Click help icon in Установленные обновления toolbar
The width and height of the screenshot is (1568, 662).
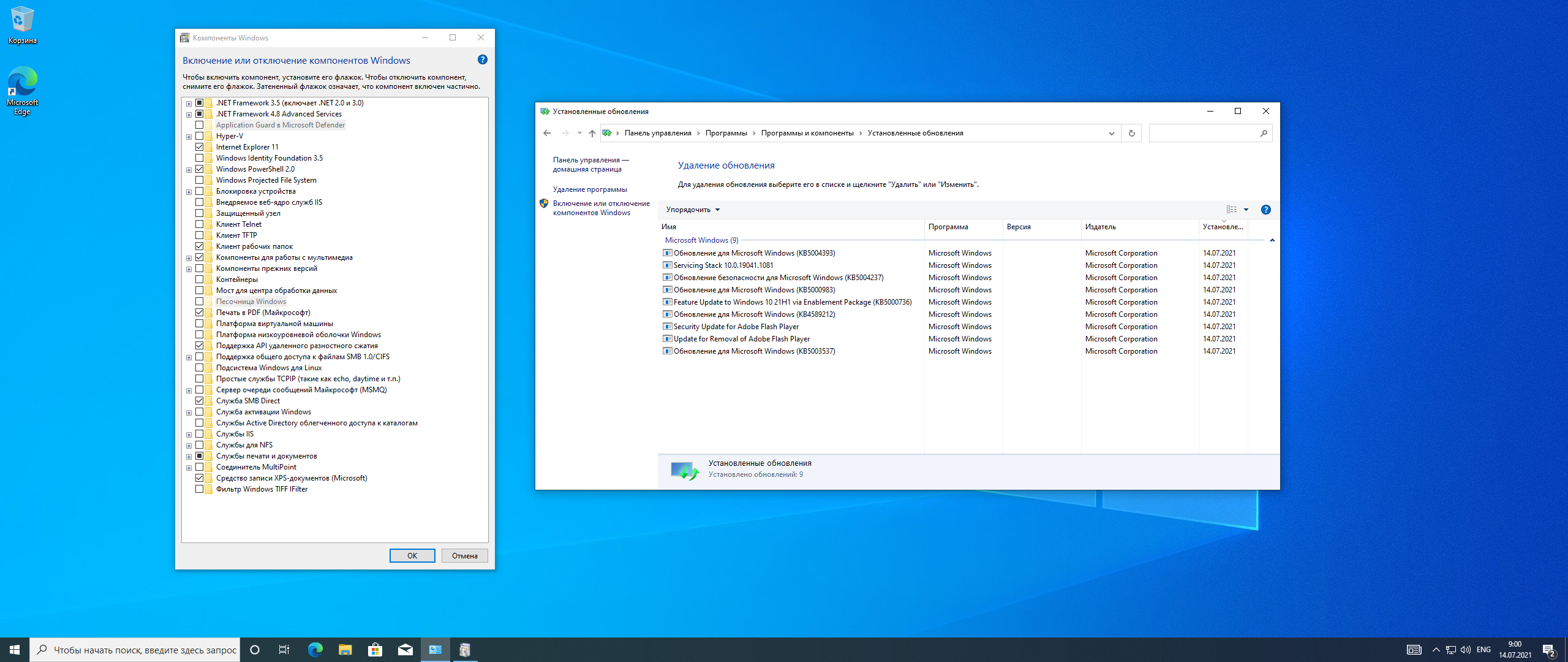1265,210
